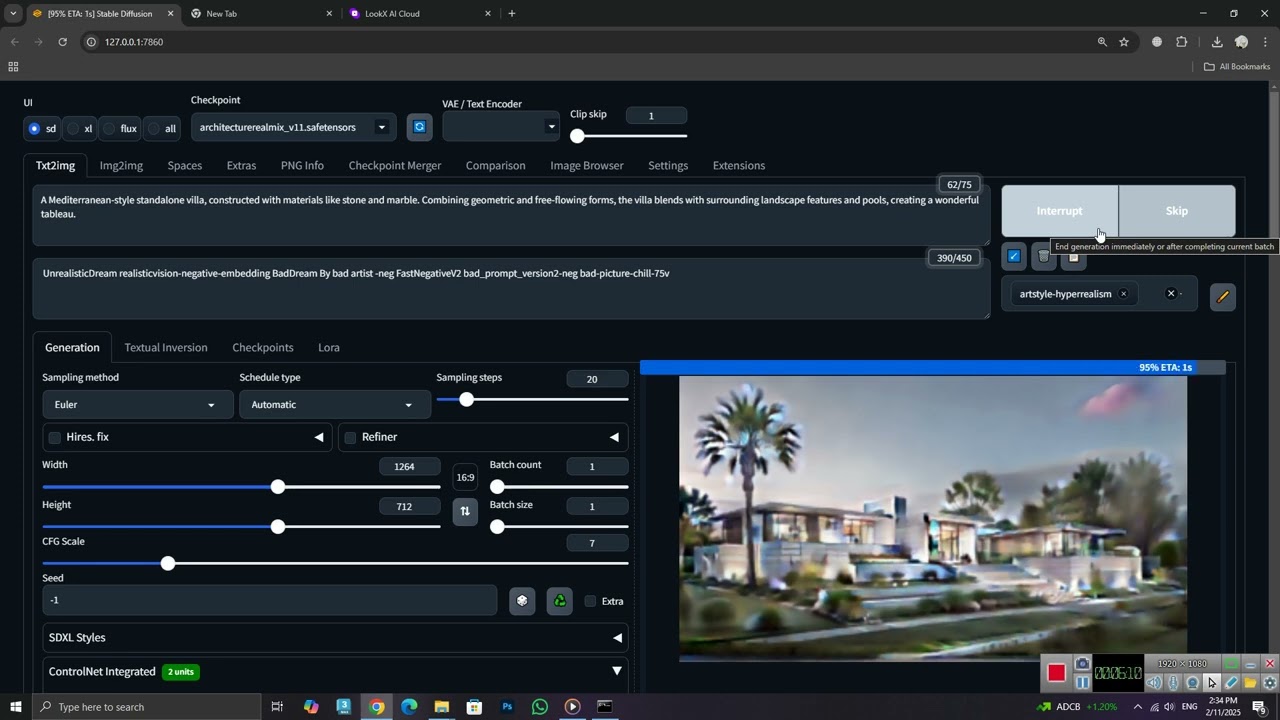The width and height of the screenshot is (1280, 720).
Task: Click the generated villa preview image
Action: [933, 517]
